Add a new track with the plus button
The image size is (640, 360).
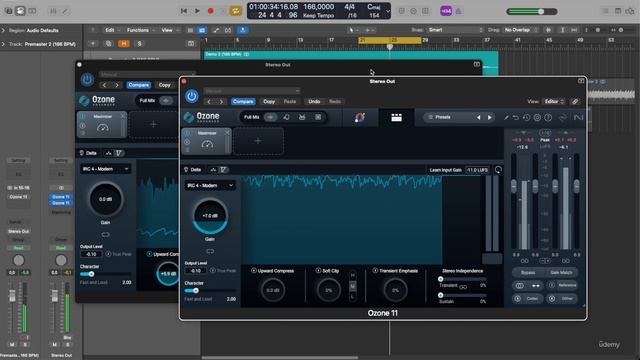click(x=93, y=44)
